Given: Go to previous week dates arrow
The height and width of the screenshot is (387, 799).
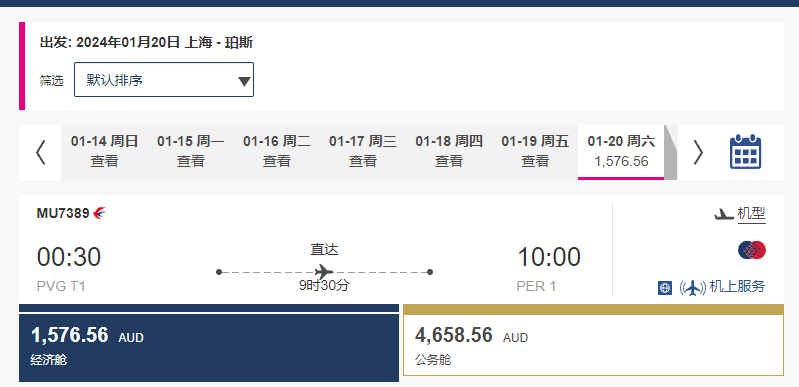Looking at the screenshot, I should [x=40, y=152].
